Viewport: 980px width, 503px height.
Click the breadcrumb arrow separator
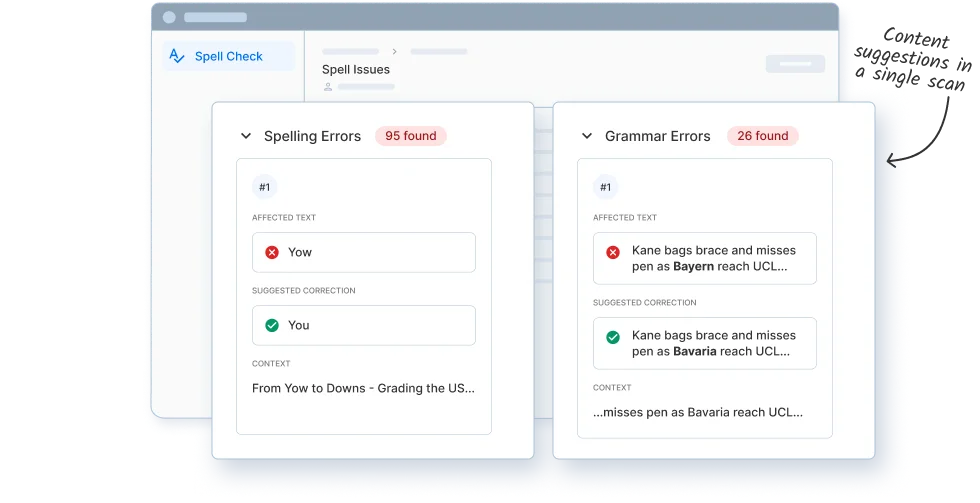click(x=394, y=51)
